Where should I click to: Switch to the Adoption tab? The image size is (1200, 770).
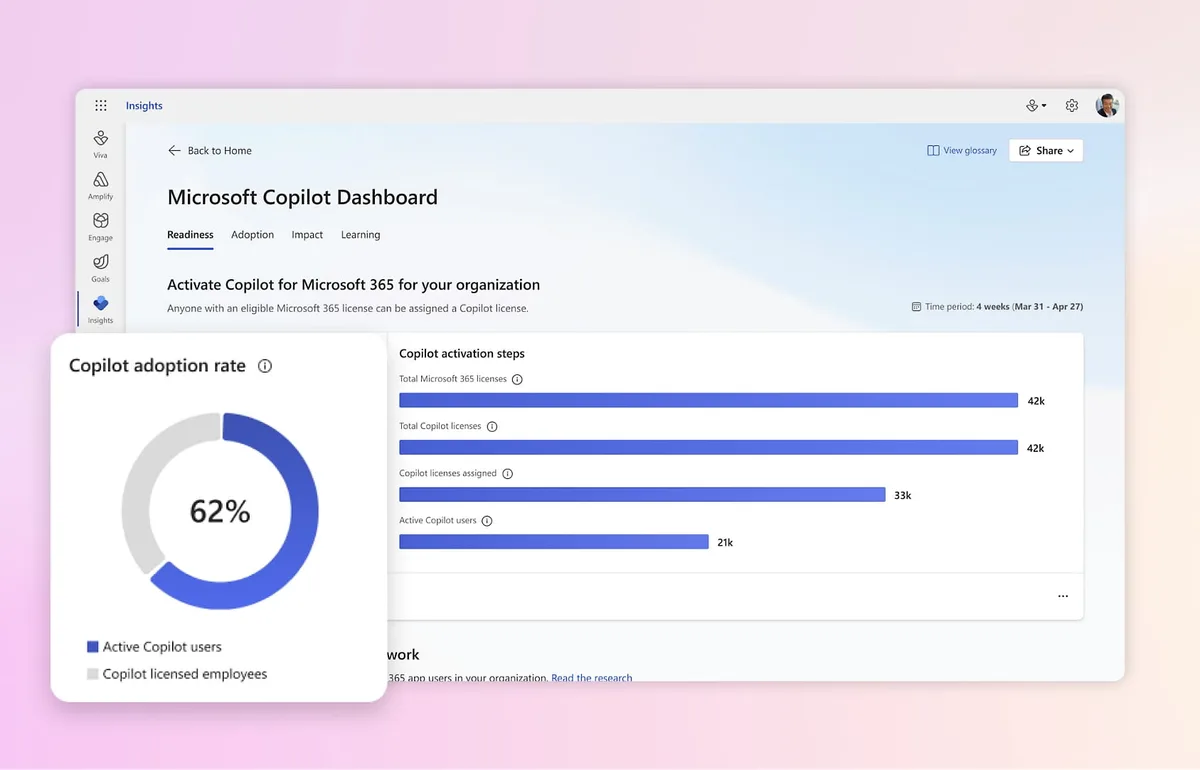(x=252, y=235)
